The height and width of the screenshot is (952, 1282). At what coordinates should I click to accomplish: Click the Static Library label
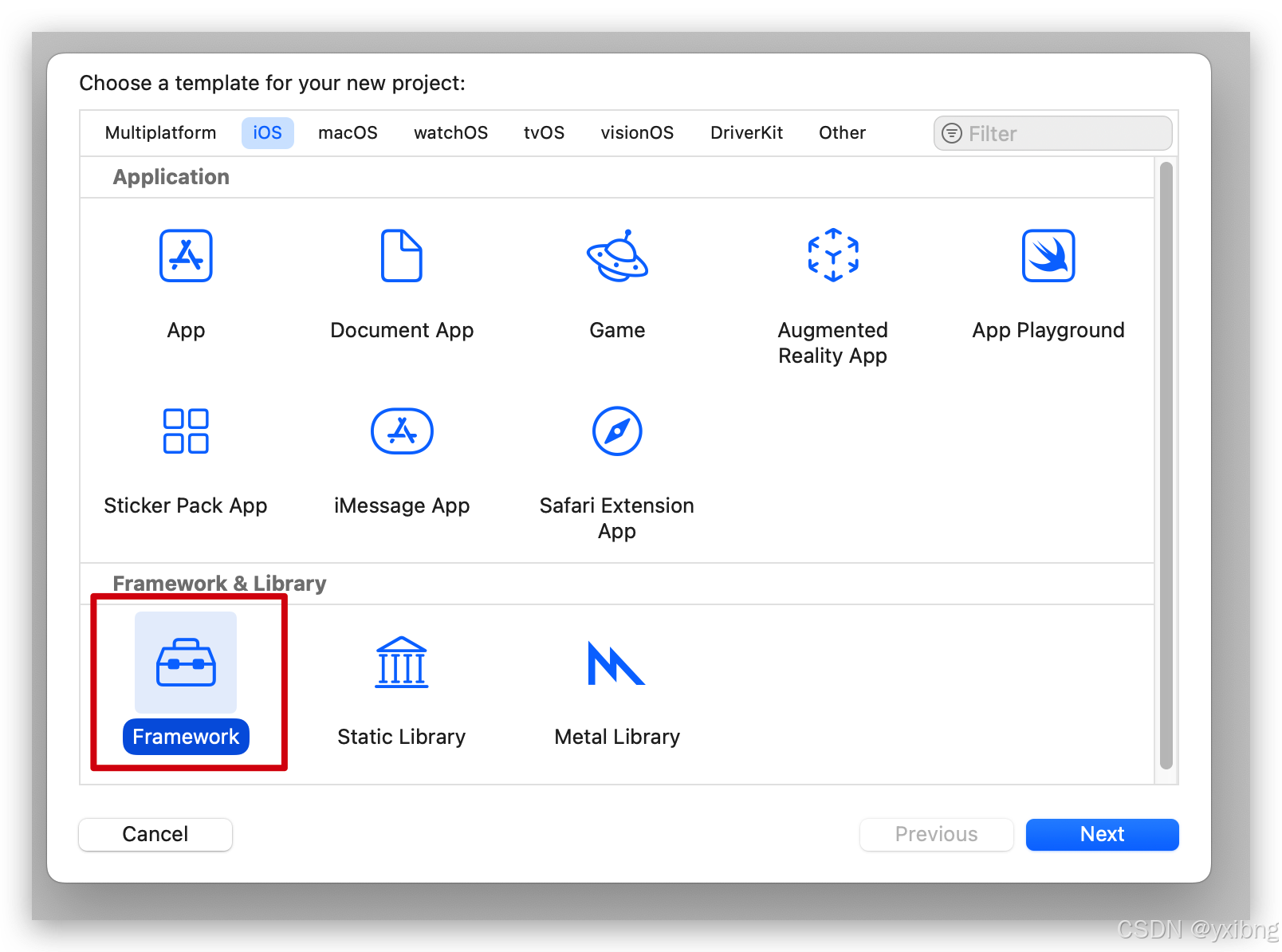(402, 737)
